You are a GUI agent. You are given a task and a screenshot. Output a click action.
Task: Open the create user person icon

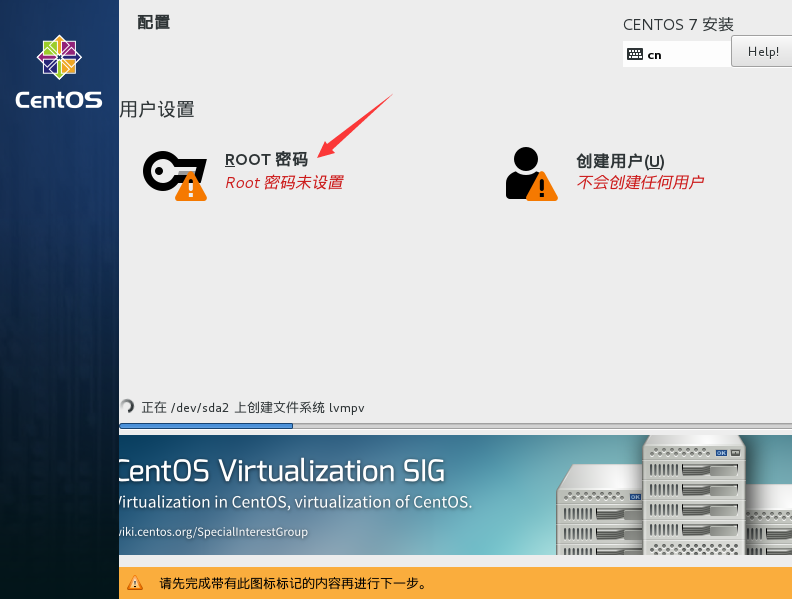[531, 174]
